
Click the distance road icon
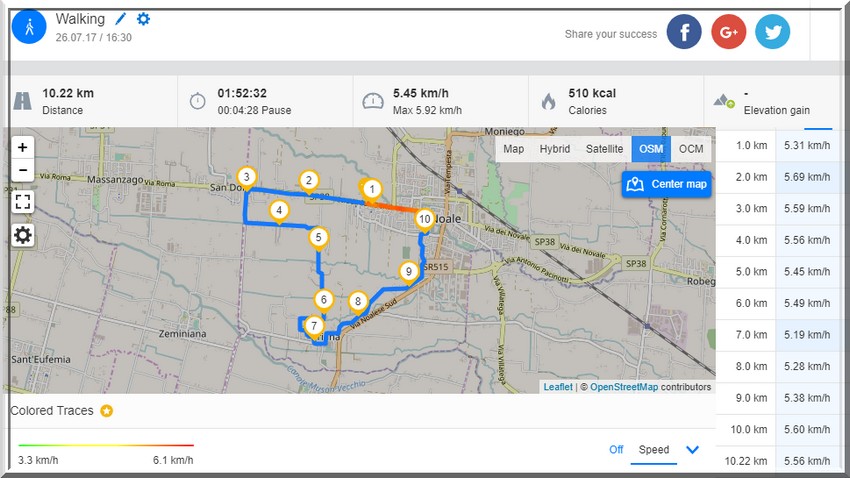22,101
